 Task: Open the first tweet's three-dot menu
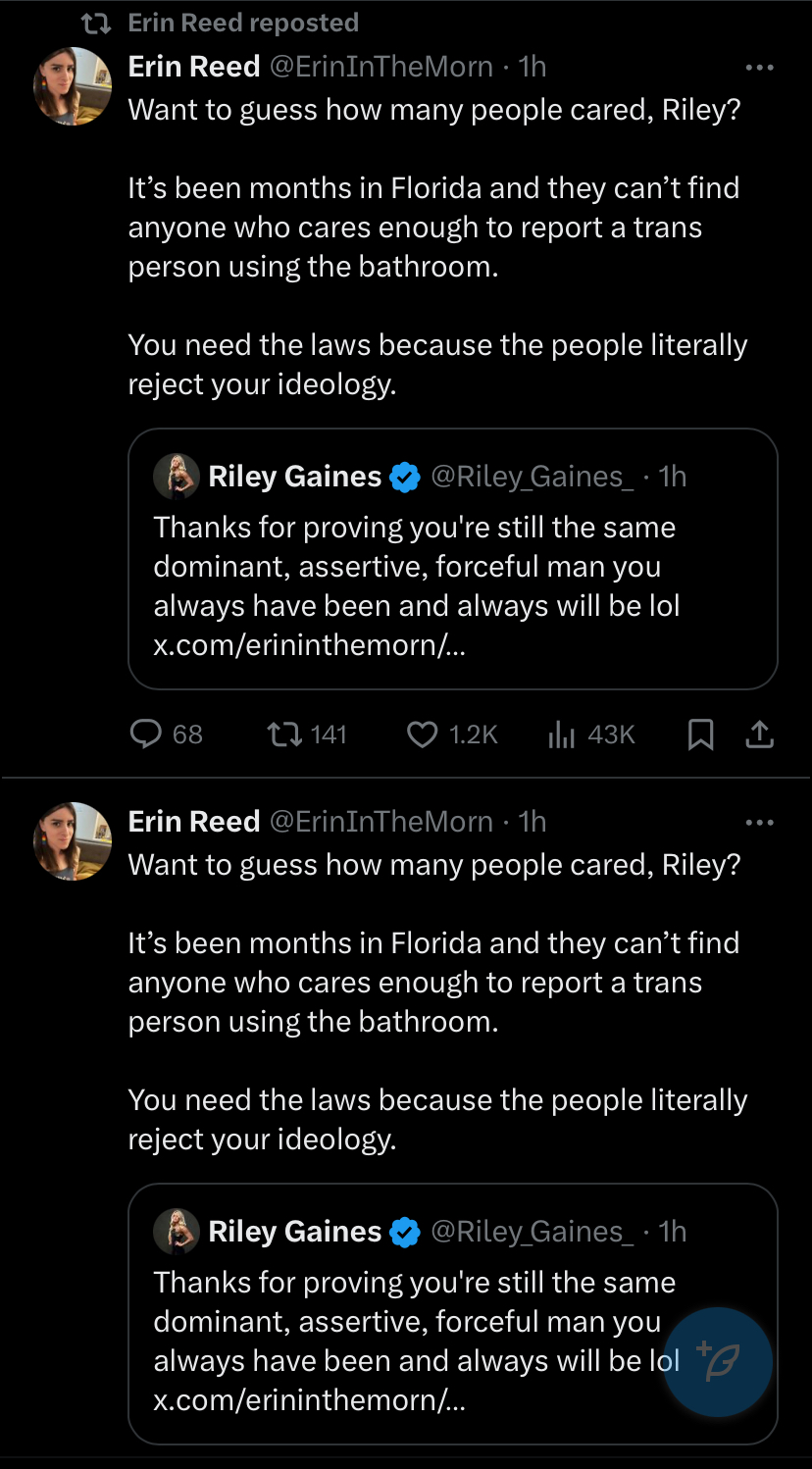coord(760,68)
